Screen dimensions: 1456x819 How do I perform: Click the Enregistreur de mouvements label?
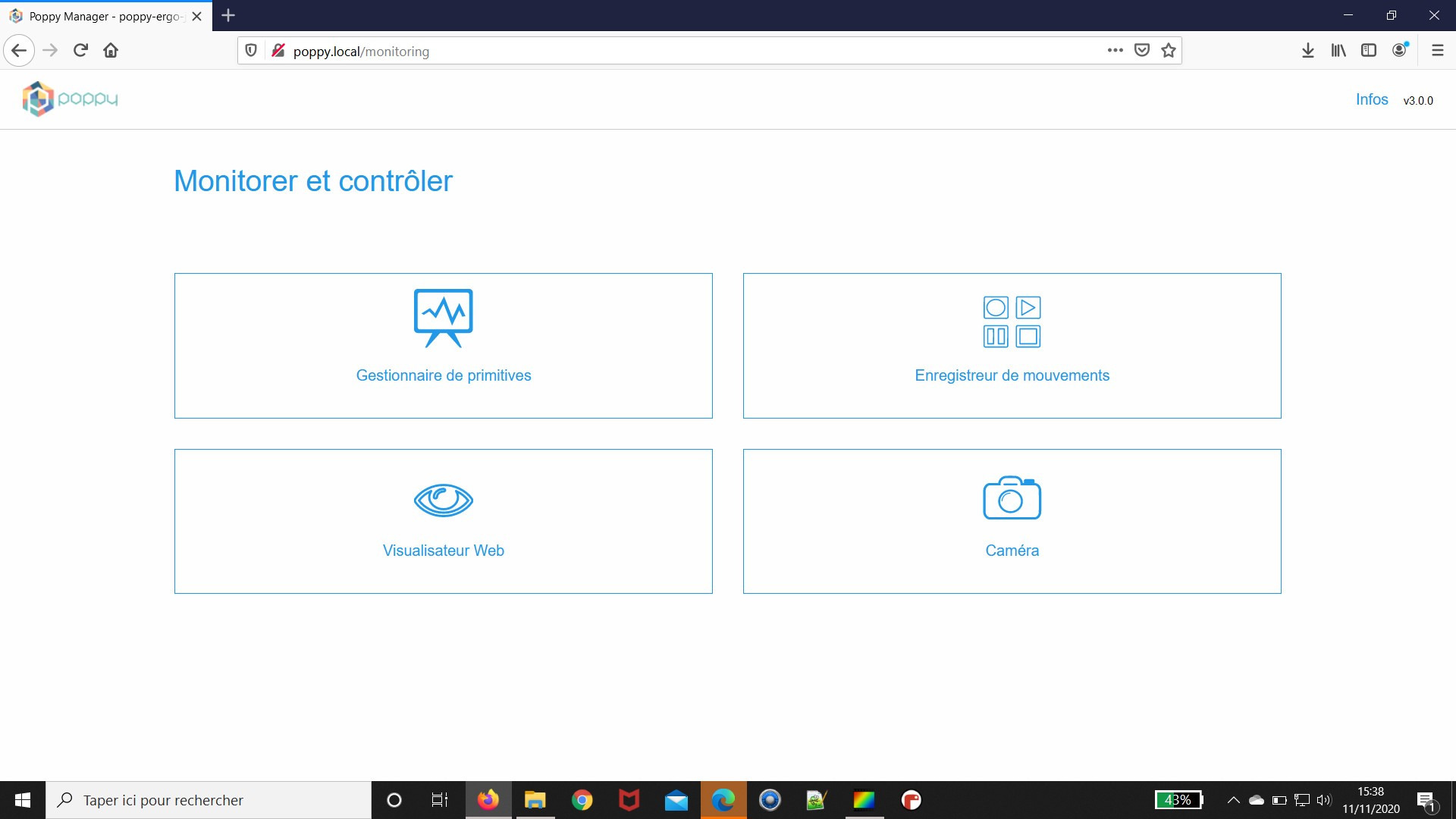click(1012, 375)
